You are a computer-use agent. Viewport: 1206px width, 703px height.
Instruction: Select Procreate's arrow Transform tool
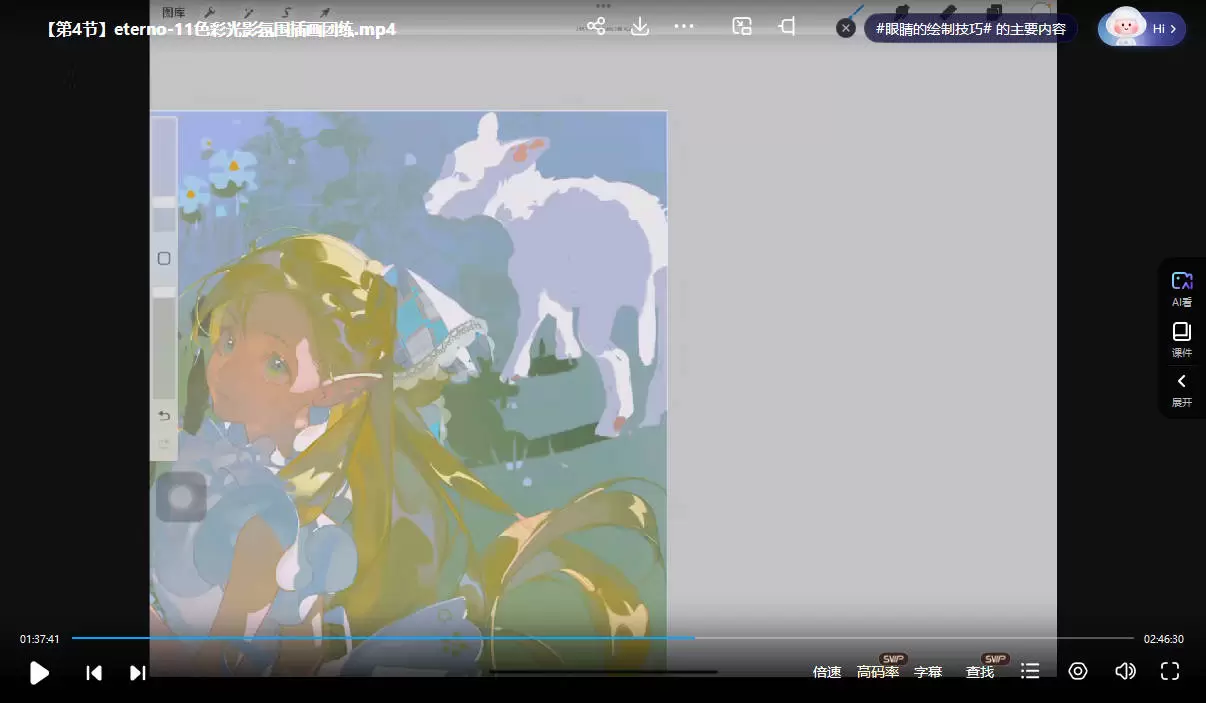pos(325,12)
